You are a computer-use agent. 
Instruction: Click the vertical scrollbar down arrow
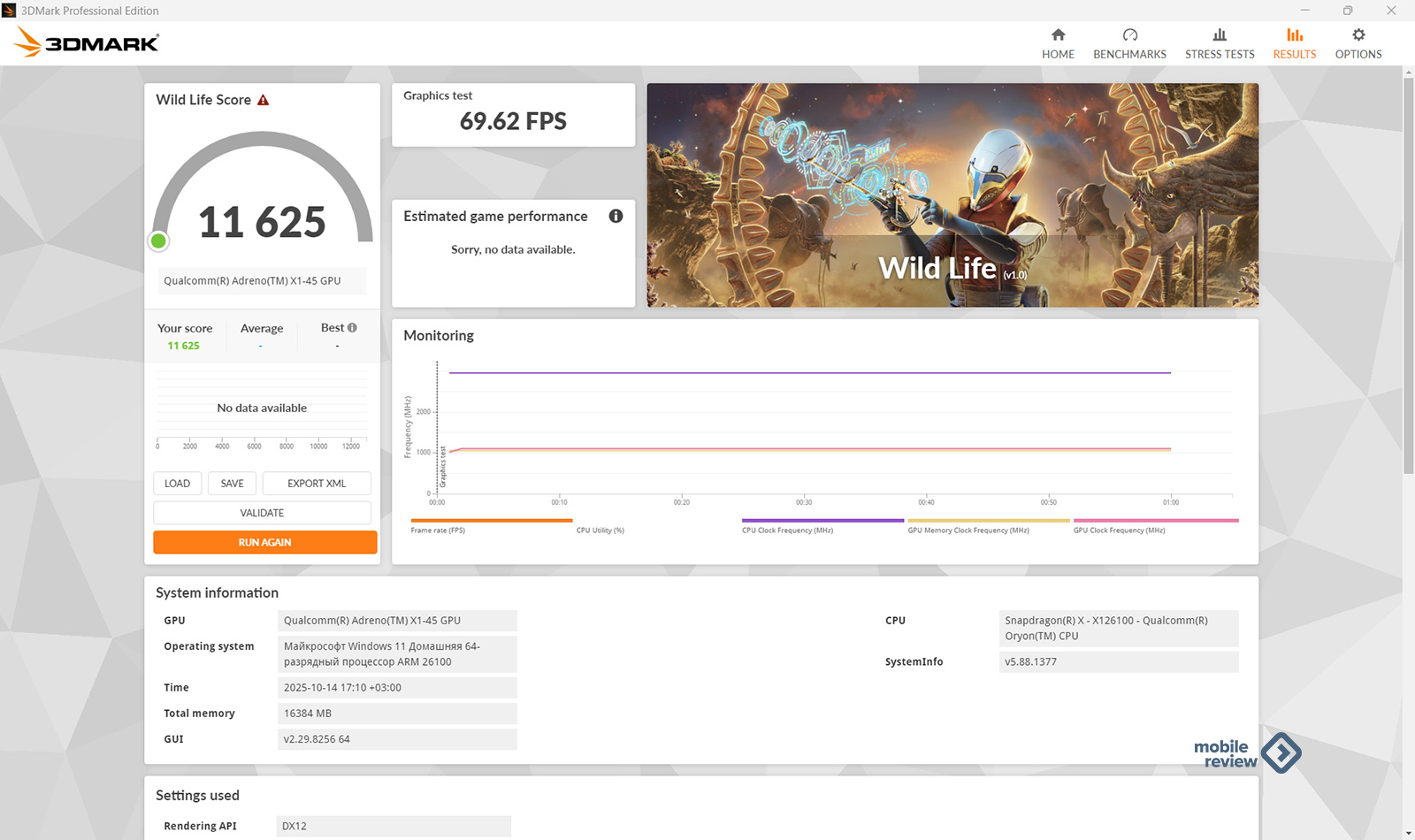pos(1408,833)
